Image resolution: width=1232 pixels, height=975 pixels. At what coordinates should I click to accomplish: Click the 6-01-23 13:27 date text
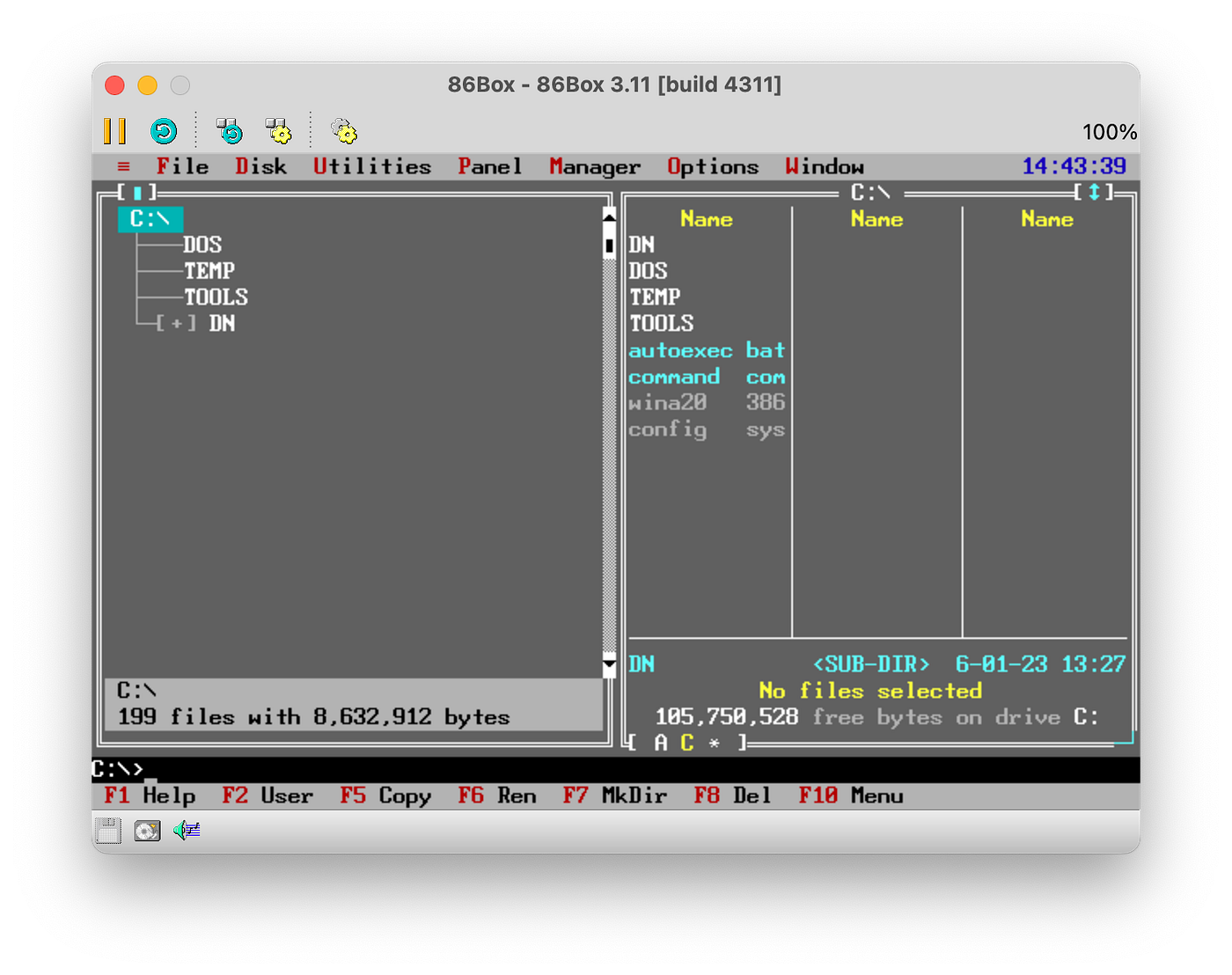pos(1041,664)
